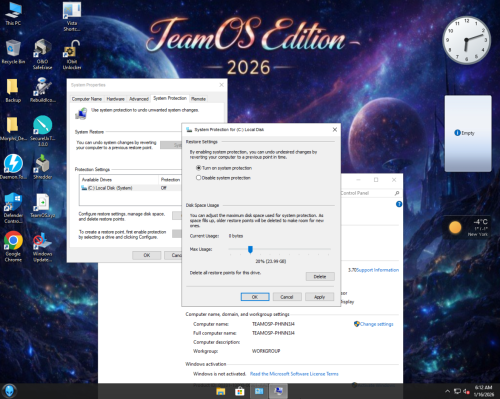Open Support Information link
Viewport: 500px width, 399px height.
(x=378, y=270)
